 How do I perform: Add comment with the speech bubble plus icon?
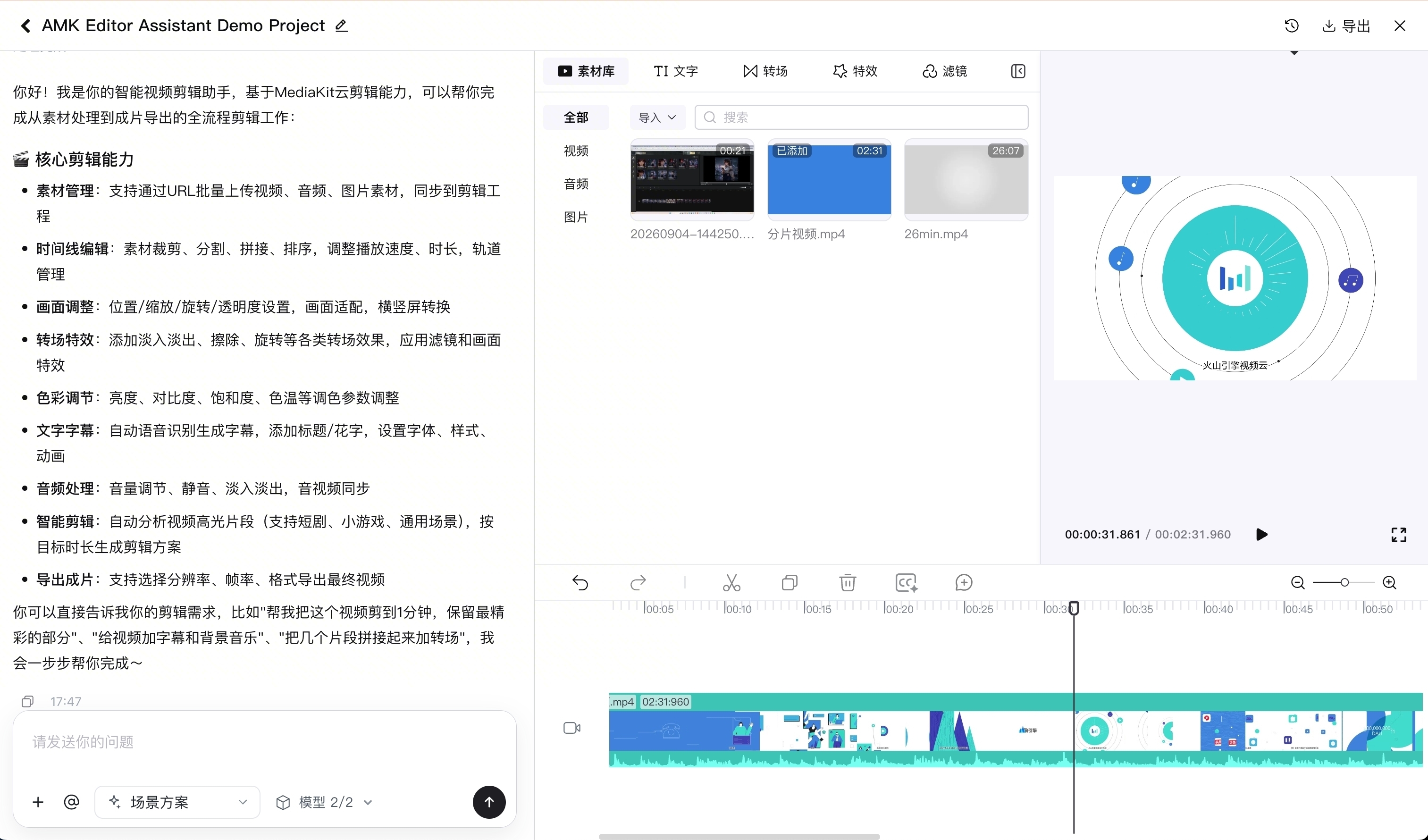[x=963, y=583]
